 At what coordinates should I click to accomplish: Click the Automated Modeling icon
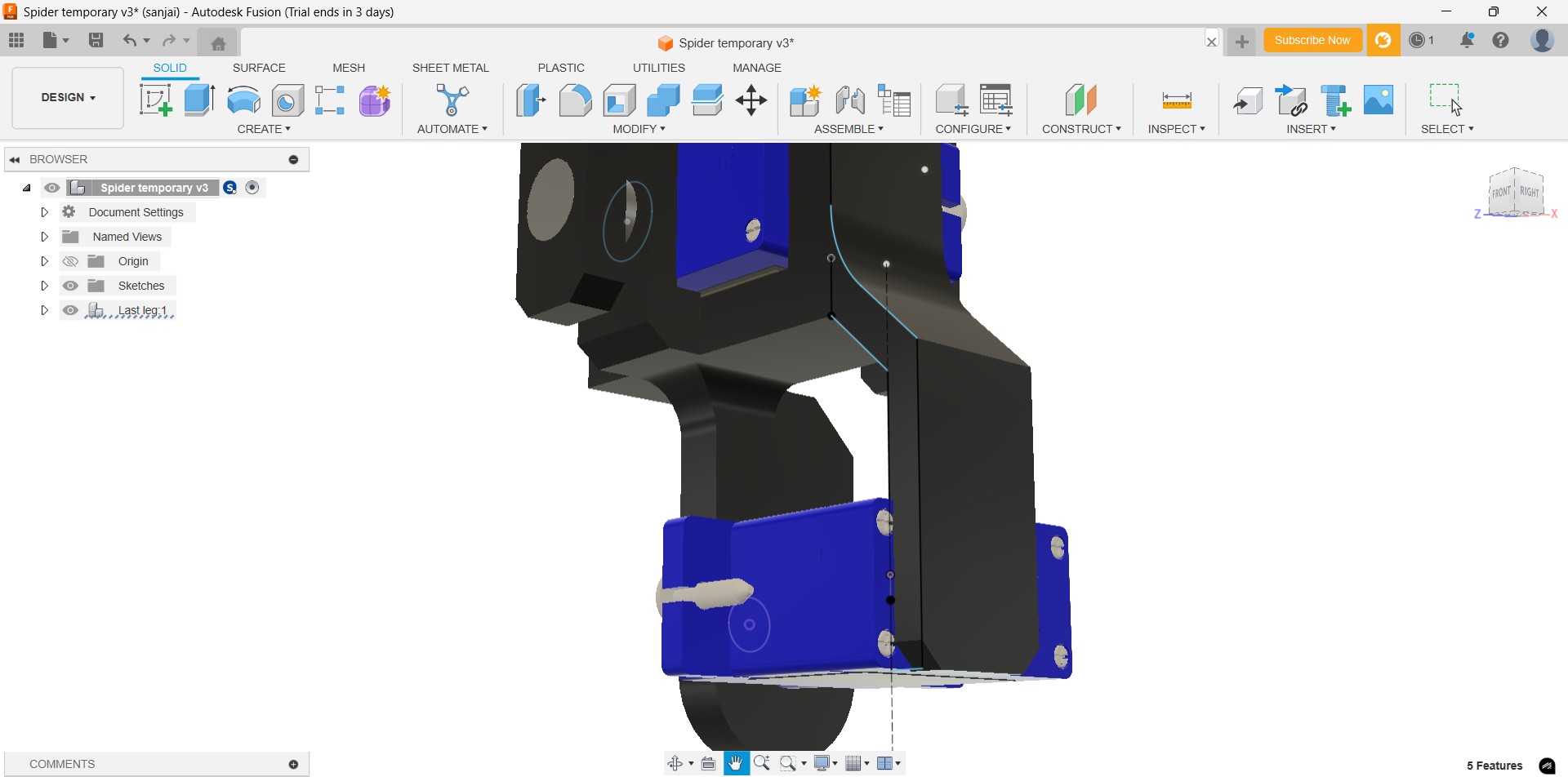tap(452, 100)
